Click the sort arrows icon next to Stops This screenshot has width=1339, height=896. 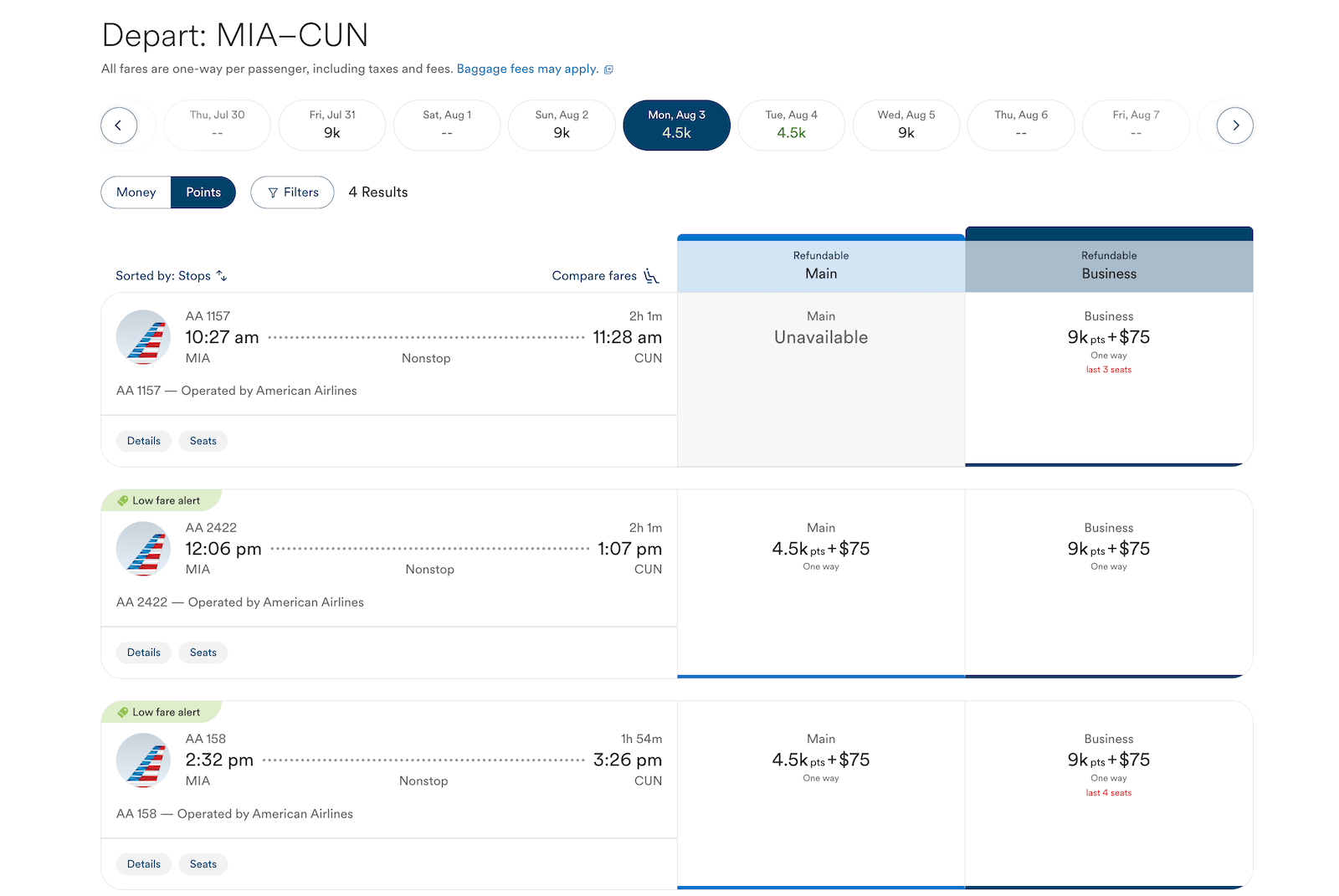[x=222, y=275]
